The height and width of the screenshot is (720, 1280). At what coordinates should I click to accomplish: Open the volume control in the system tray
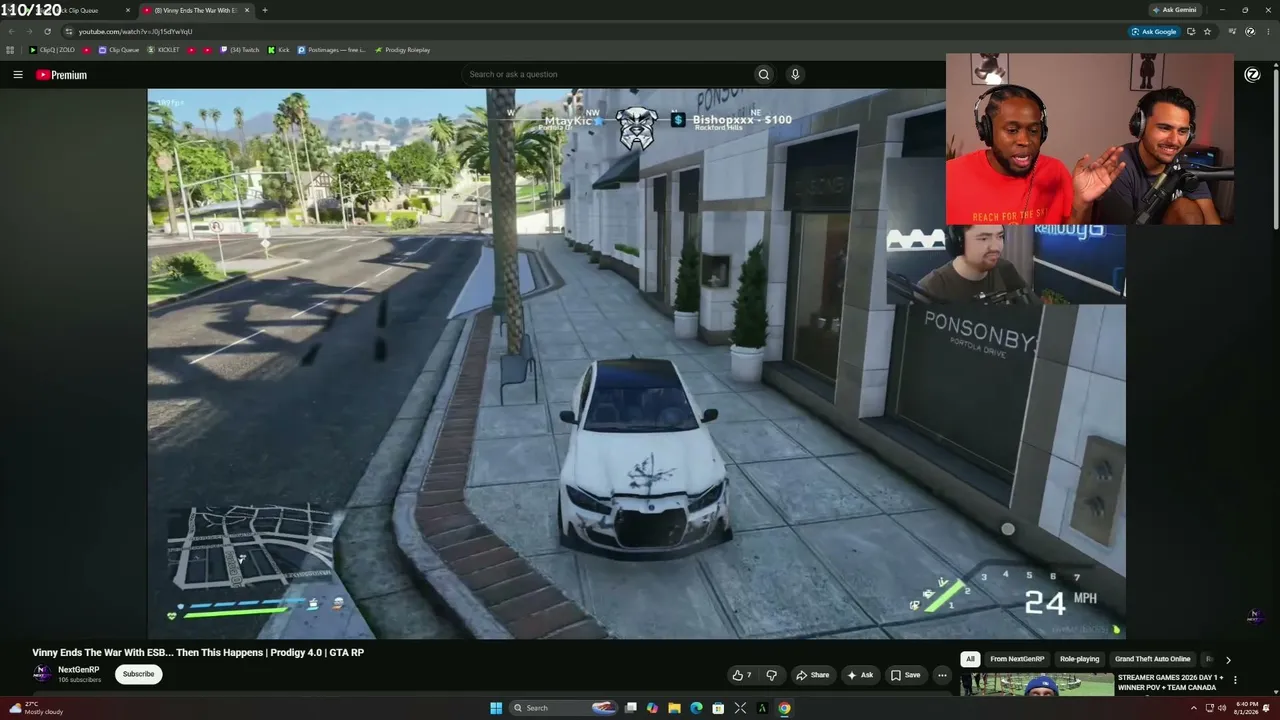tap(1222, 708)
